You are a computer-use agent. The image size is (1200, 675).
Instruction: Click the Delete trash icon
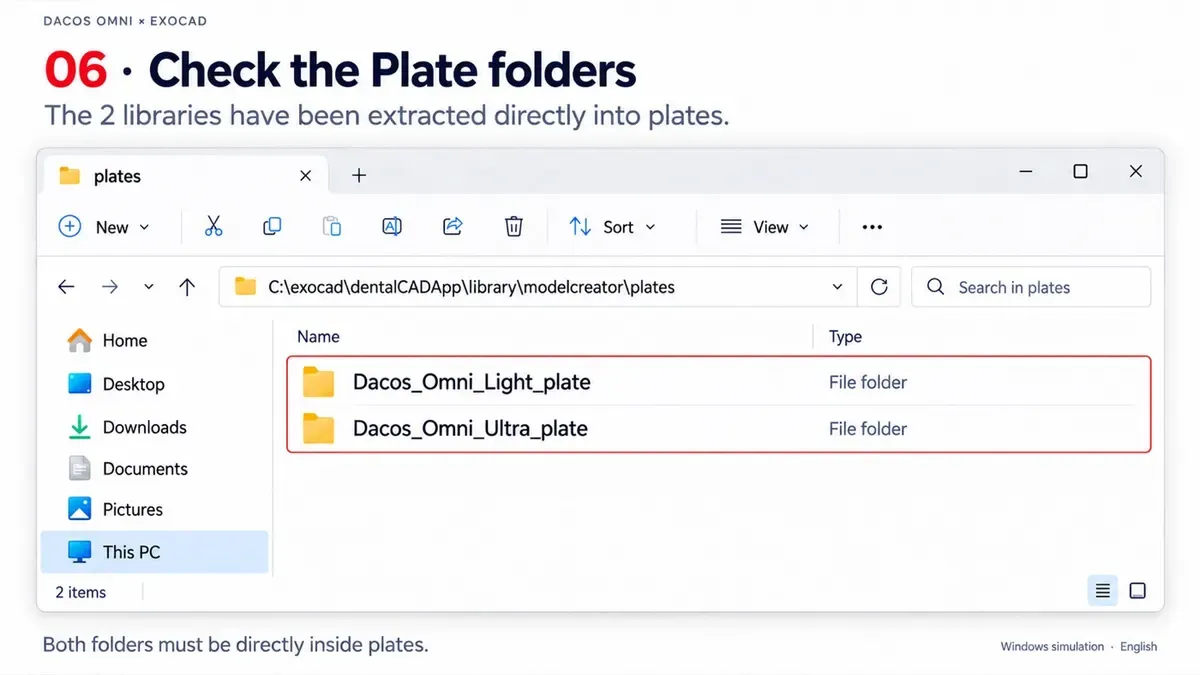[514, 227]
